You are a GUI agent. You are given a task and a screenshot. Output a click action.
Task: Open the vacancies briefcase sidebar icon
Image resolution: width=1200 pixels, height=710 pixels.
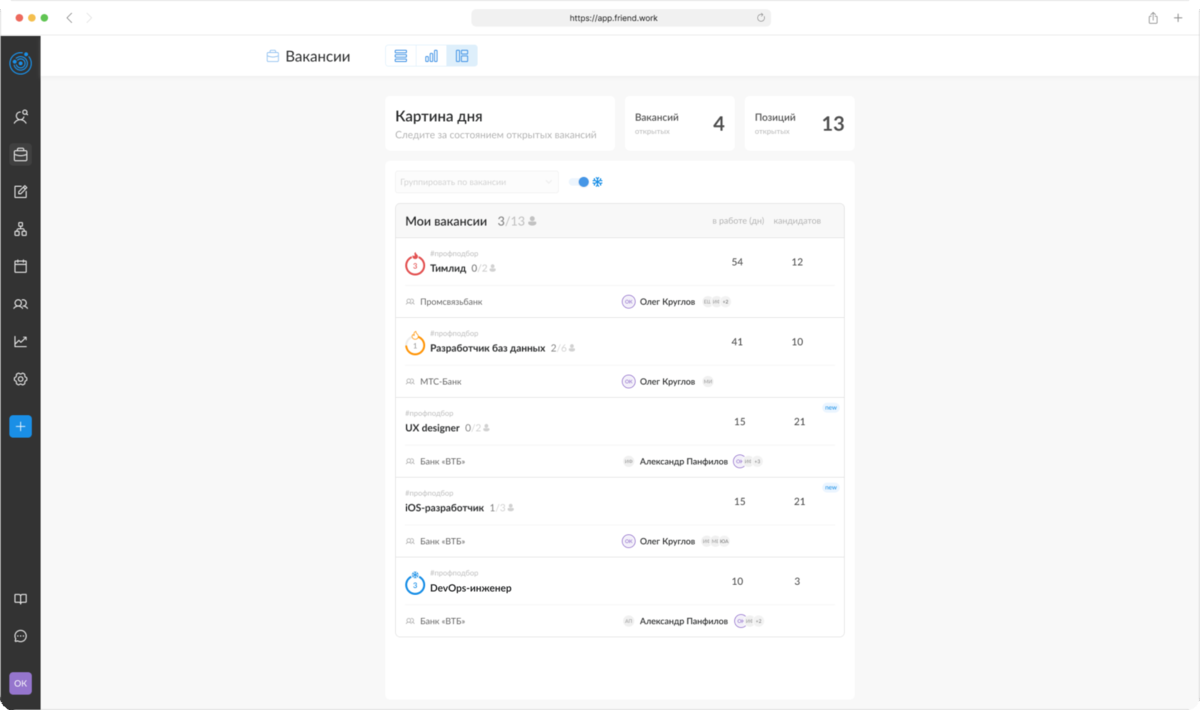(20, 155)
